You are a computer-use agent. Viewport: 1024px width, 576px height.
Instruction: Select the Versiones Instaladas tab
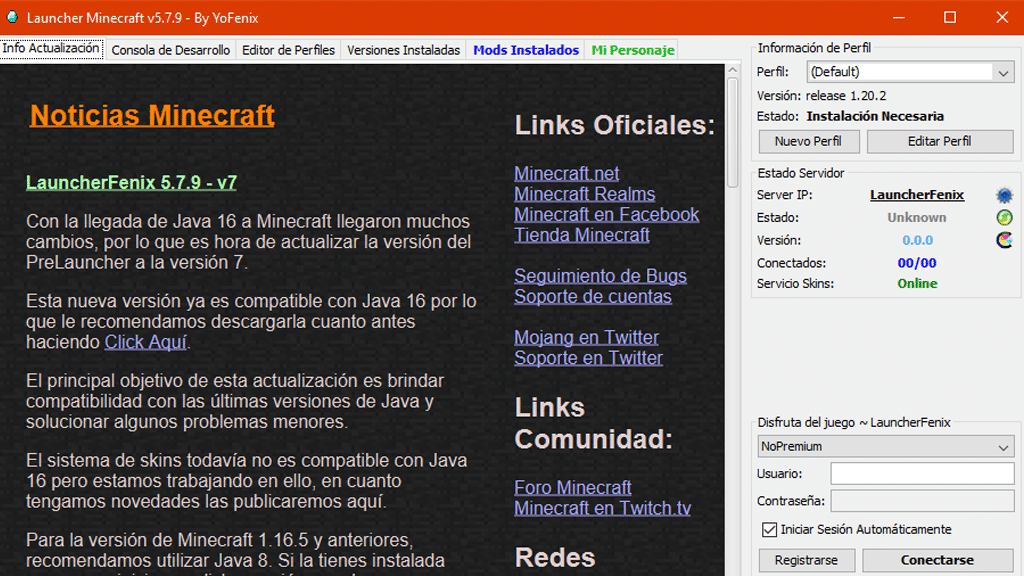[404, 50]
